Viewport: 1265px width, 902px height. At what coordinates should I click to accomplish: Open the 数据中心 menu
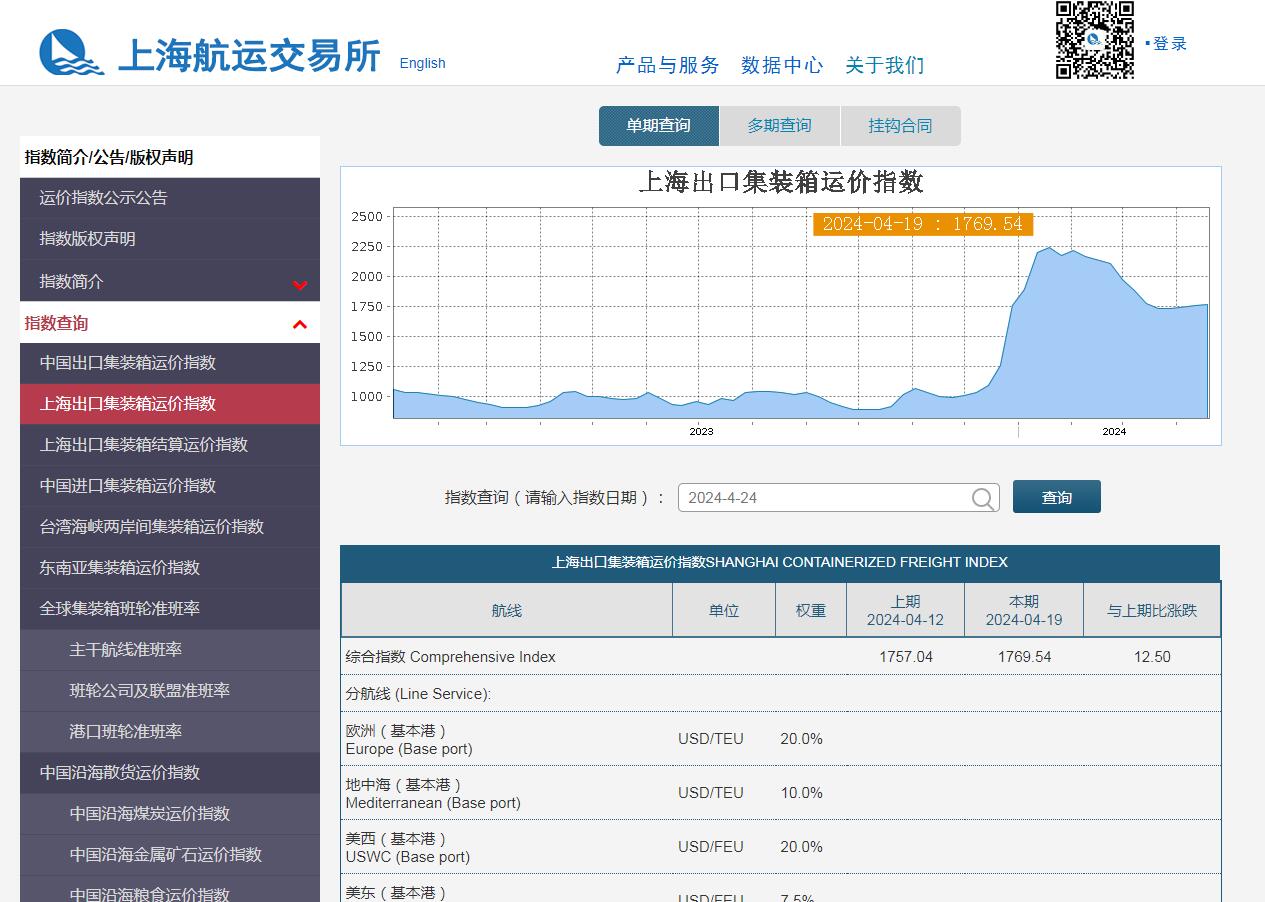782,65
